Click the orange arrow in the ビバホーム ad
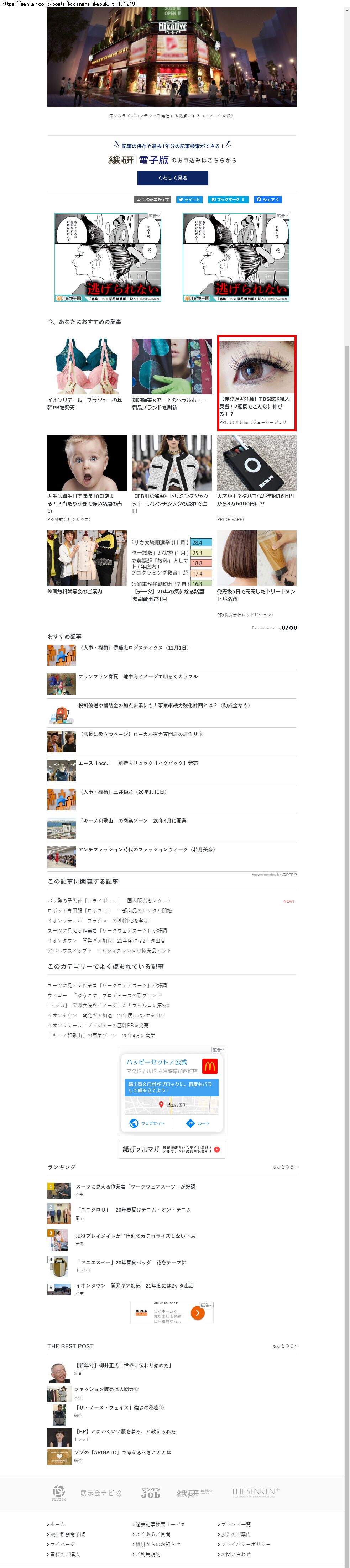 197,1313
